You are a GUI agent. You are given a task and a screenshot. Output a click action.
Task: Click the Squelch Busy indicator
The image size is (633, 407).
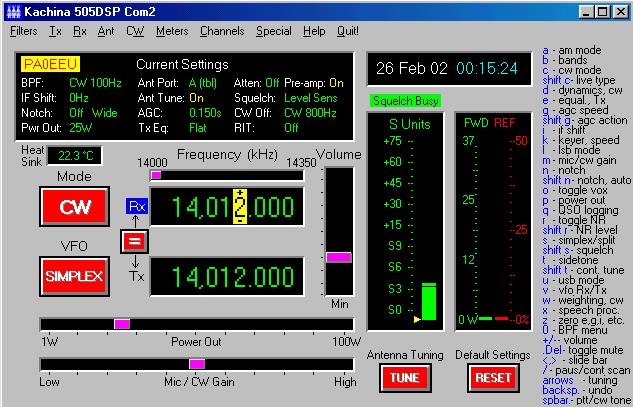[x=405, y=101]
